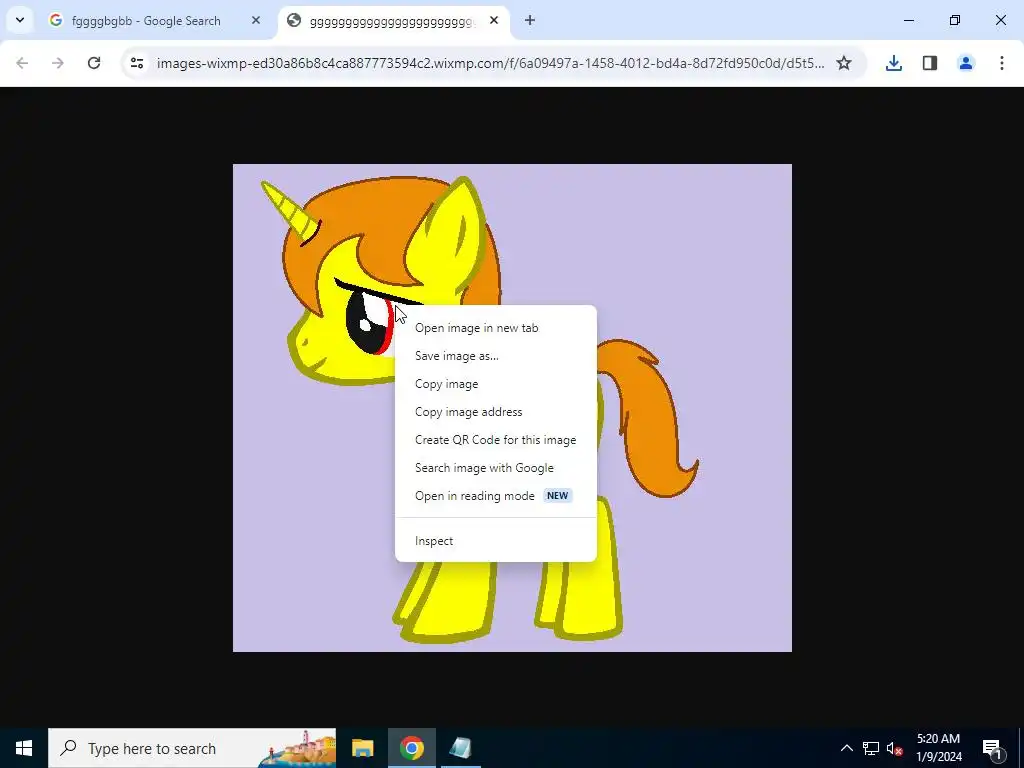Select the active image tab titled ggggggg
This screenshot has width=1024, height=768.
[x=392, y=21]
